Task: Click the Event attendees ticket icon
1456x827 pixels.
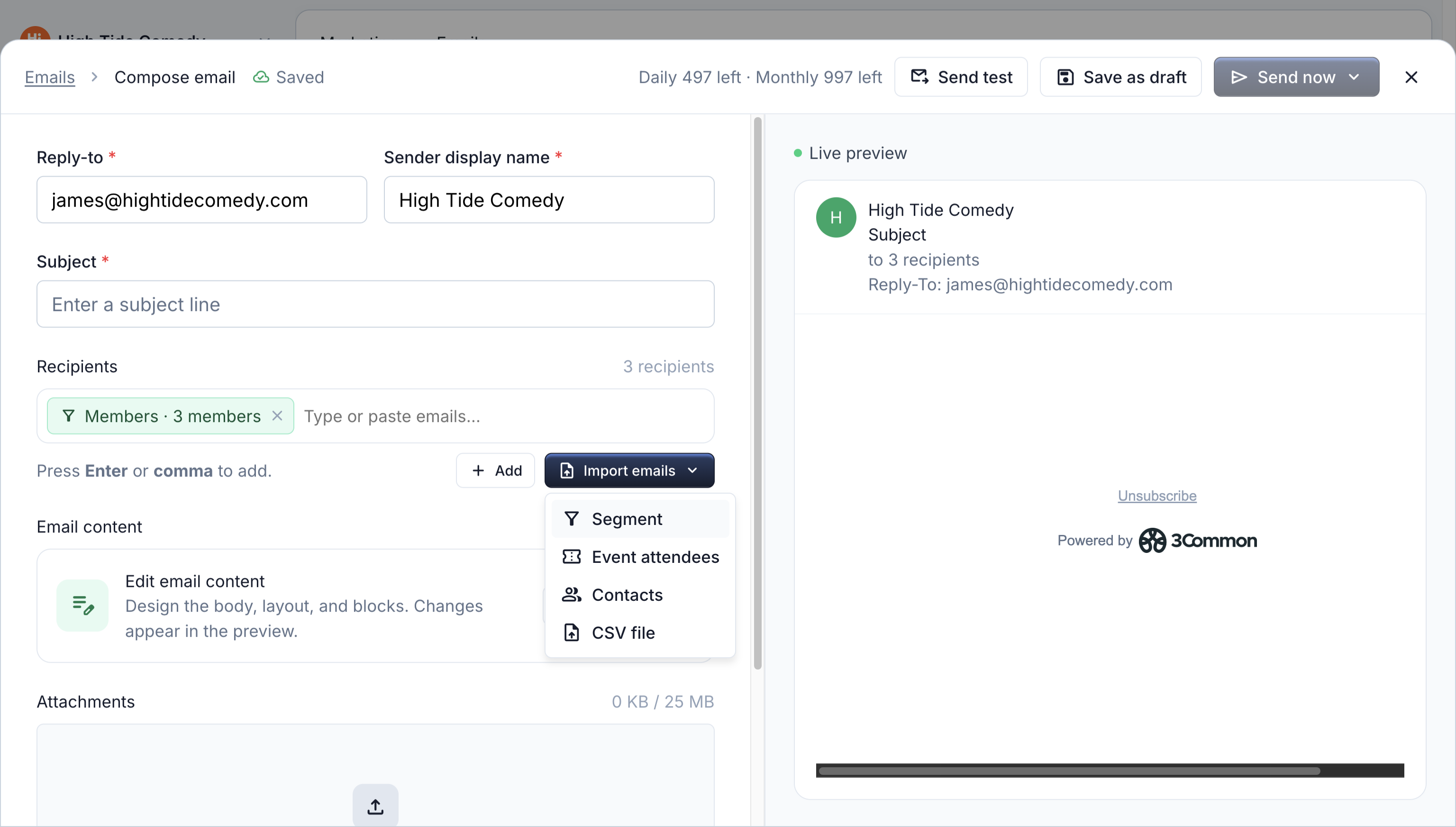Action: pos(572,557)
